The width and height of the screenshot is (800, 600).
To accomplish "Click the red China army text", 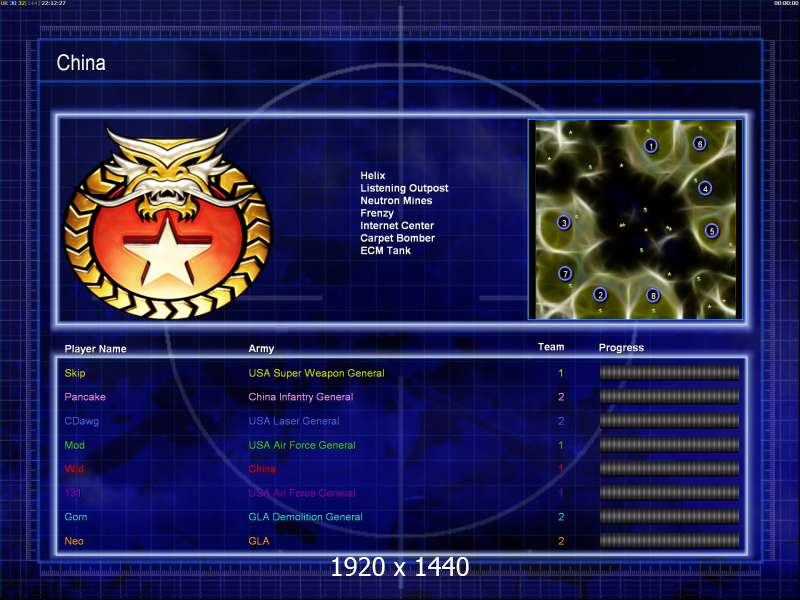I will click(262, 469).
